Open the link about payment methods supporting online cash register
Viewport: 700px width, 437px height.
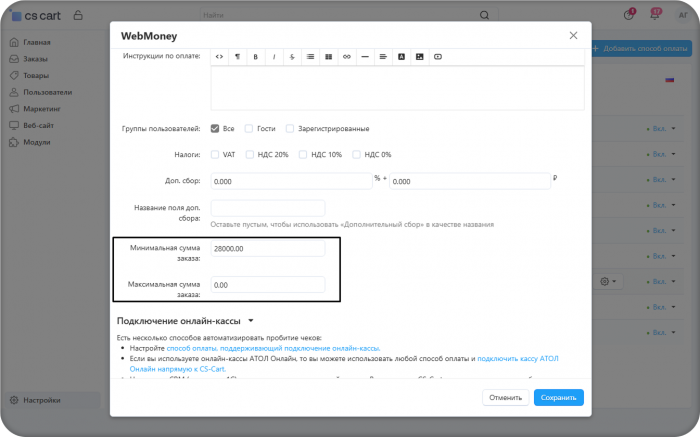point(273,348)
